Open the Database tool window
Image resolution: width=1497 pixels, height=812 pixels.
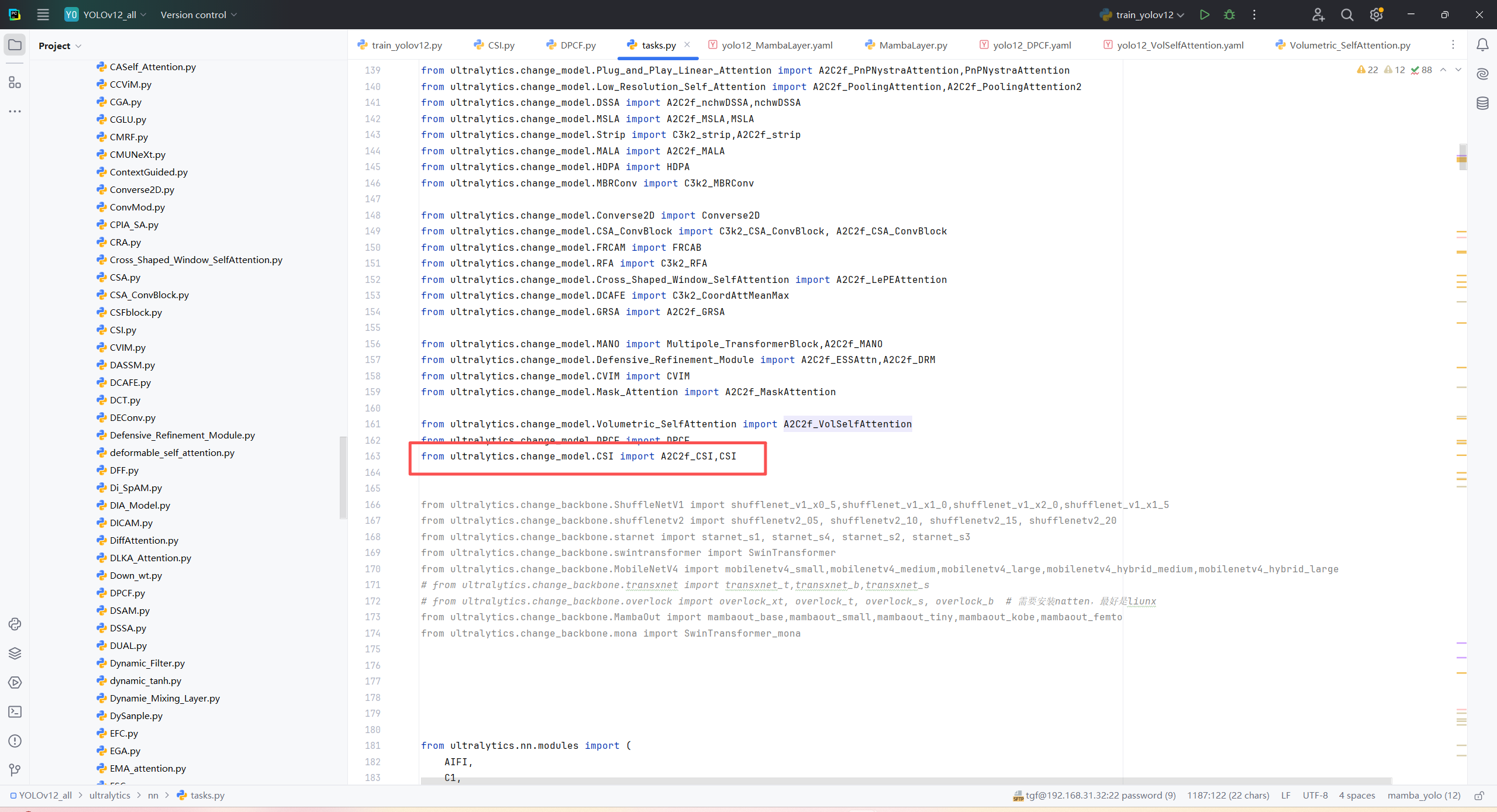(x=1482, y=103)
